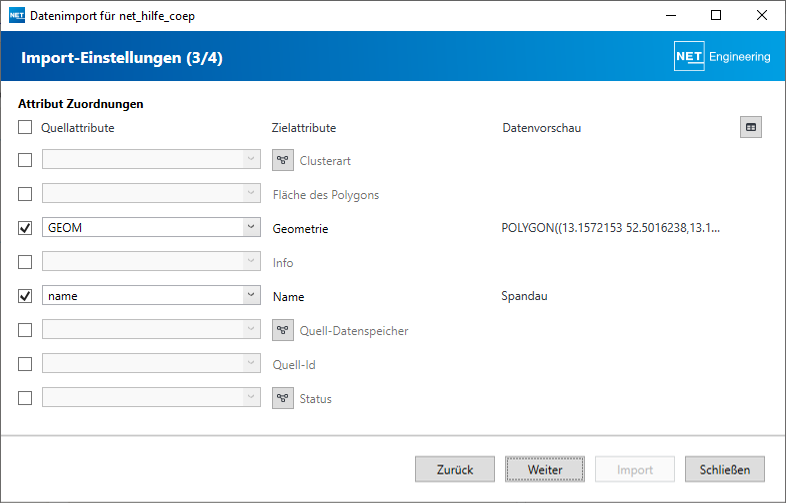Click the Geometrie target attribute label

pyautogui.click(x=300, y=229)
